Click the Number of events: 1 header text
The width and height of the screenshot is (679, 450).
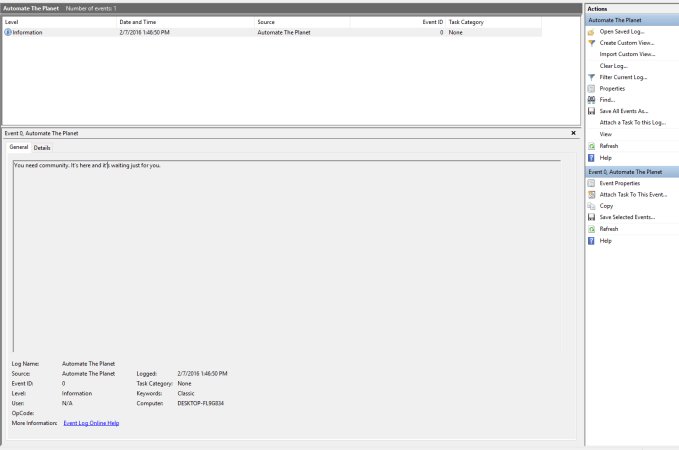point(91,8)
